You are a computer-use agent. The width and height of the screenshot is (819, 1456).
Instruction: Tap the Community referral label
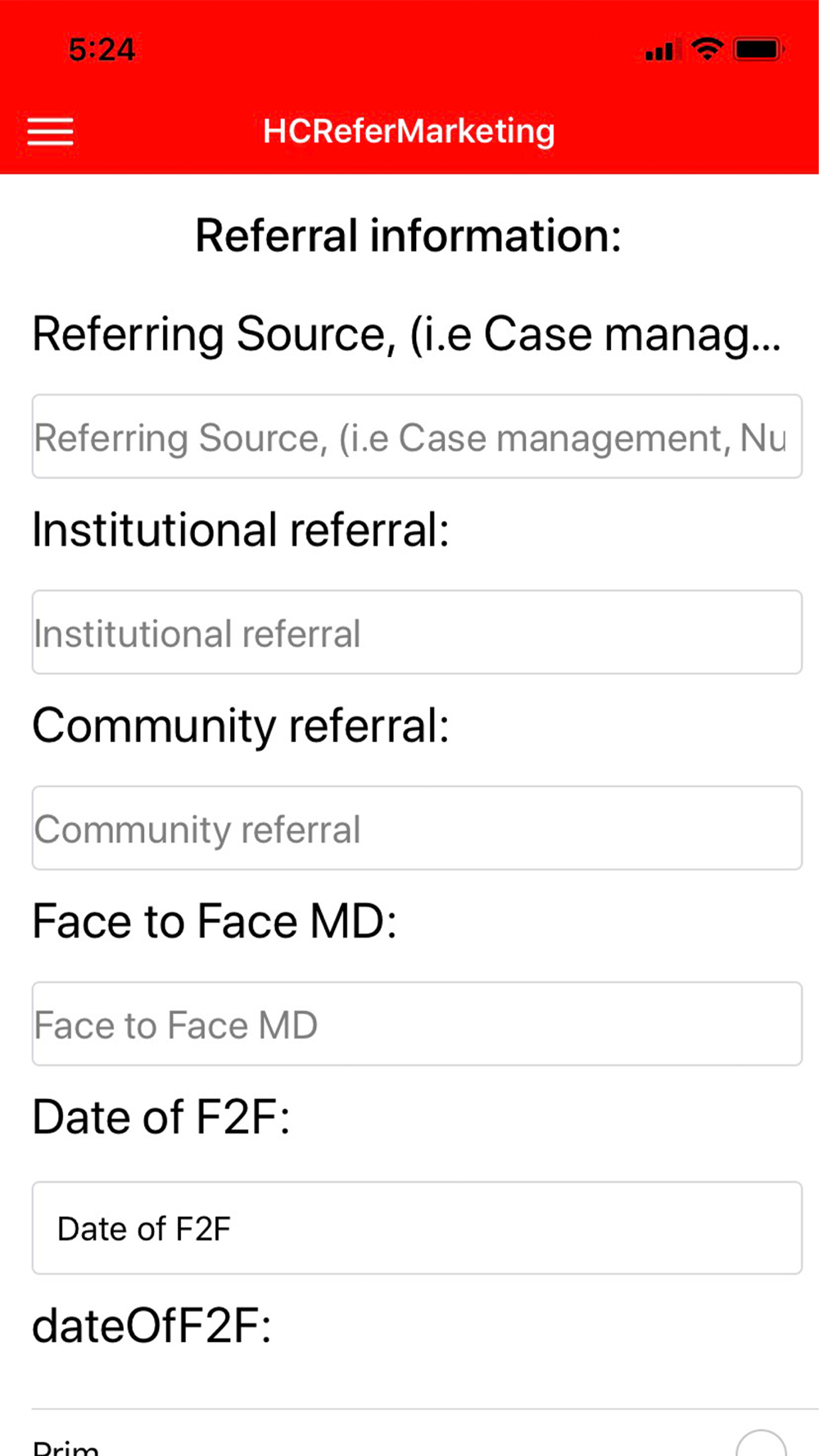[x=241, y=726]
